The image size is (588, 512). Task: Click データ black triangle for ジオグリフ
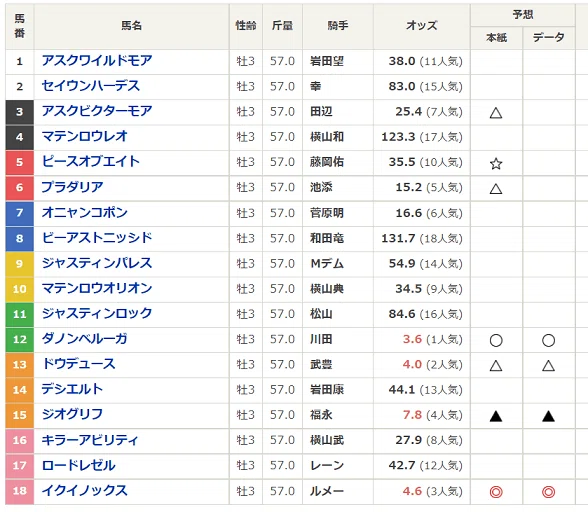pos(548,416)
